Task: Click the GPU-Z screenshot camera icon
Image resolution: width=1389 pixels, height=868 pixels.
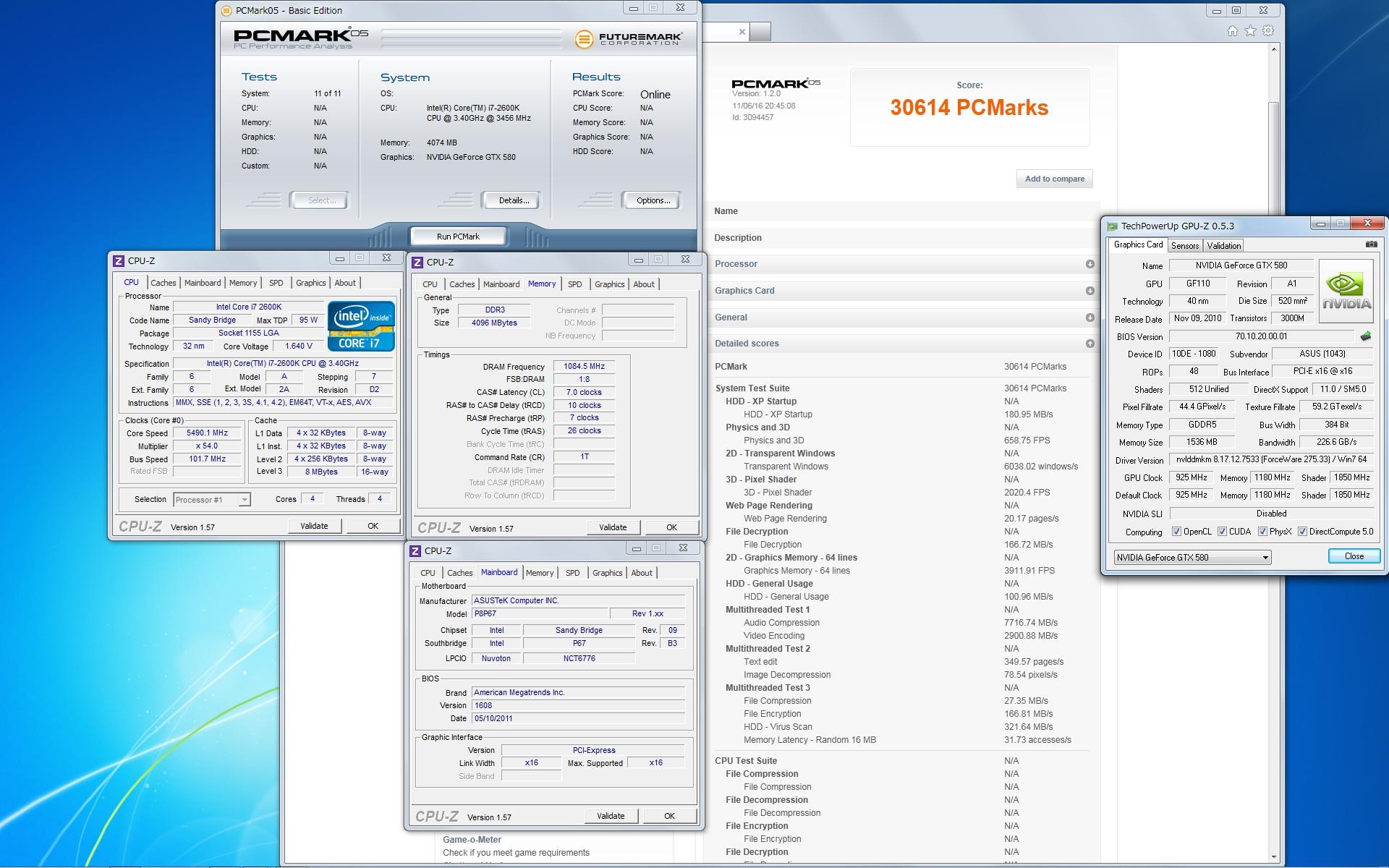Action: coord(1371,244)
